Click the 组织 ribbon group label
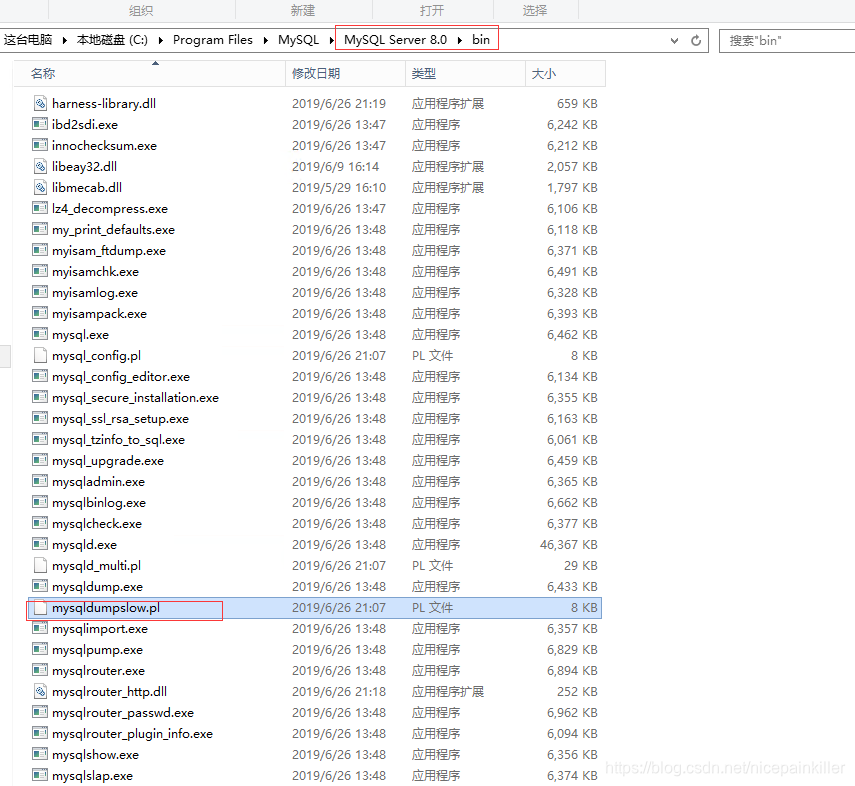855x786 pixels. (141, 10)
